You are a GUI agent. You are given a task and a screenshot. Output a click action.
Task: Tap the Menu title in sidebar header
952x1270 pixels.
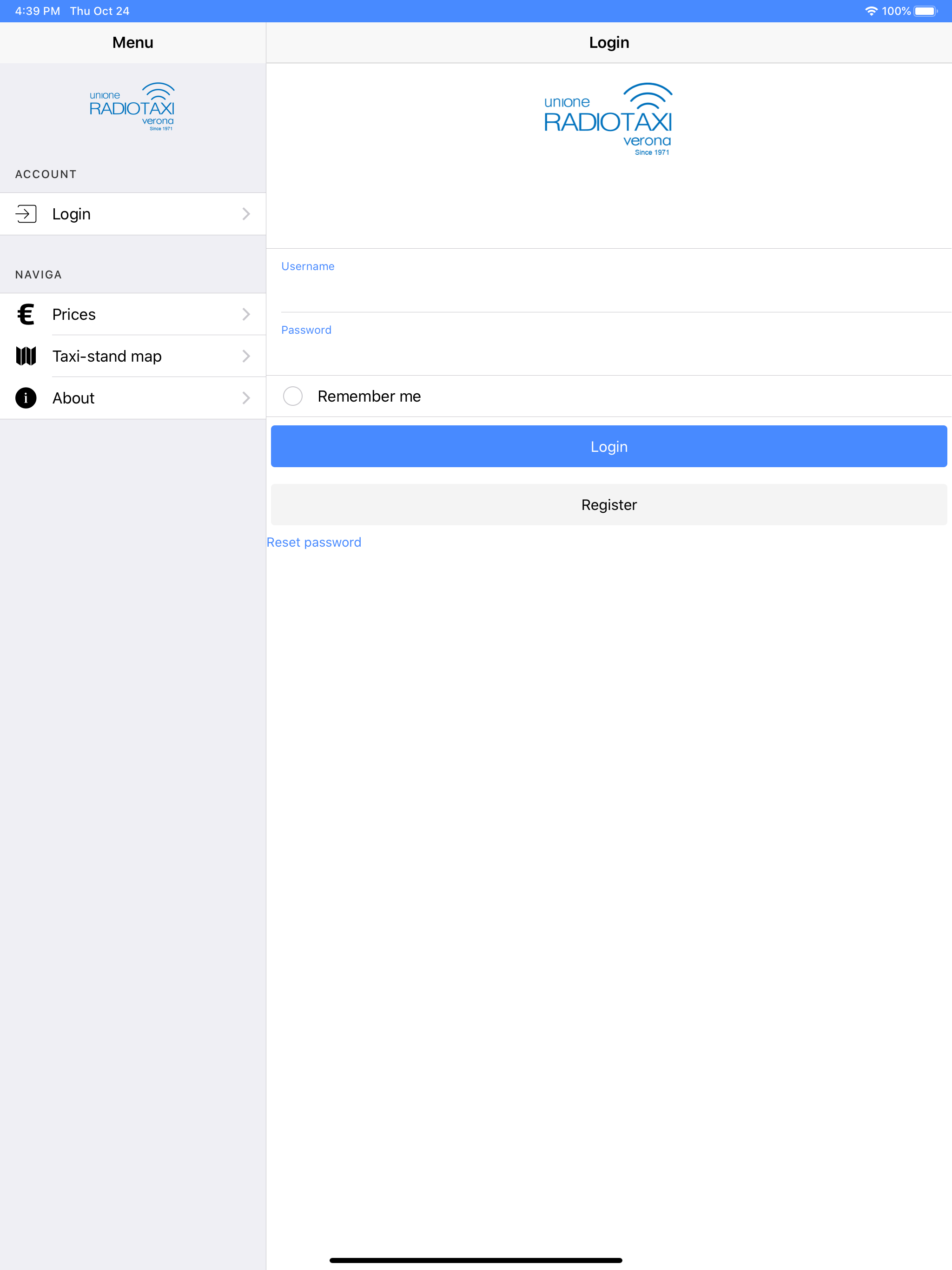tap(132, 42)
